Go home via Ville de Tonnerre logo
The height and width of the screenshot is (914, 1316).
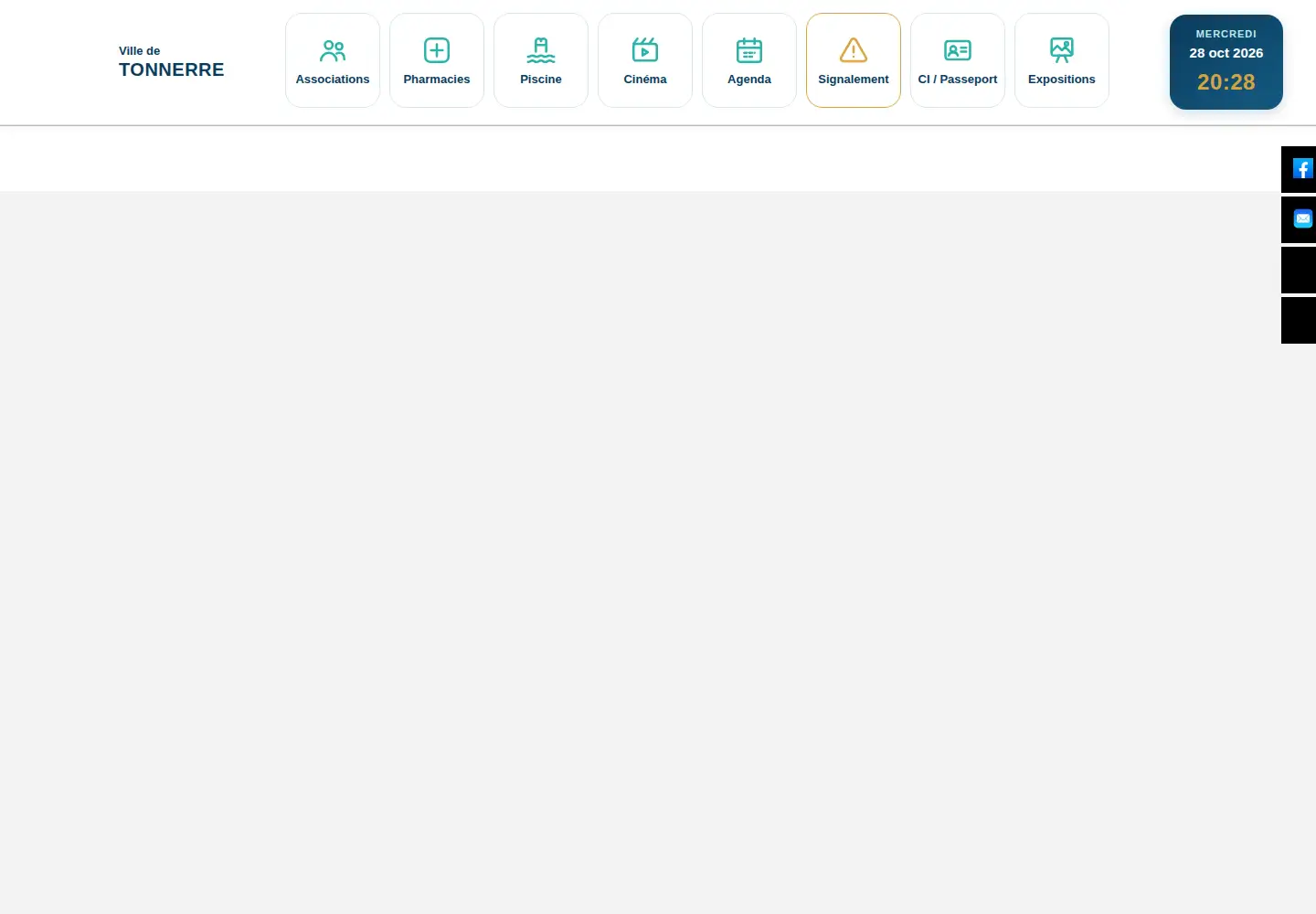click(172, 61)
